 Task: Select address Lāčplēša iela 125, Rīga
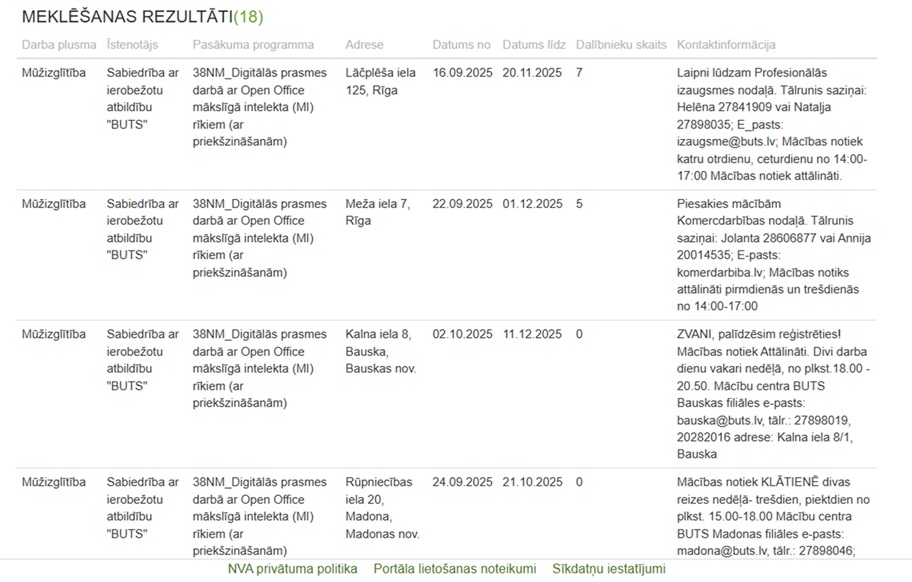(x=380, y=81)
